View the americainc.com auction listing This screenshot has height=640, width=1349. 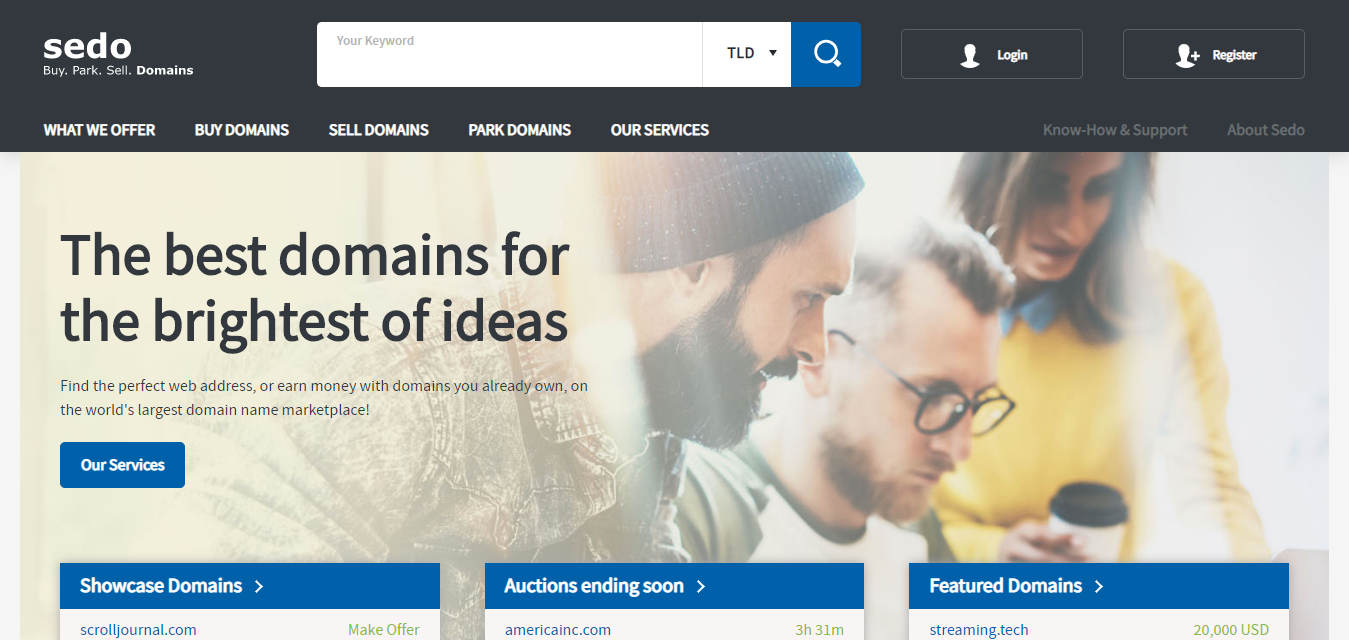(x=557, y=630)
